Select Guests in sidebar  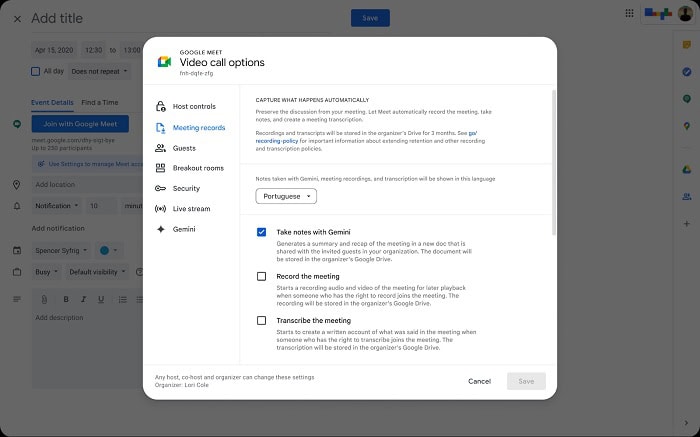click(183, 148)
